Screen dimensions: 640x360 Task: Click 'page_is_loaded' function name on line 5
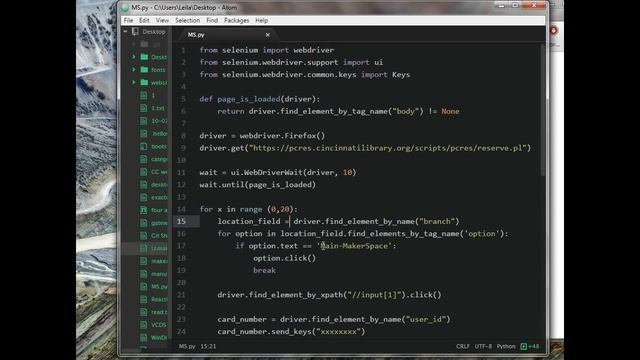tap(249, 99)
